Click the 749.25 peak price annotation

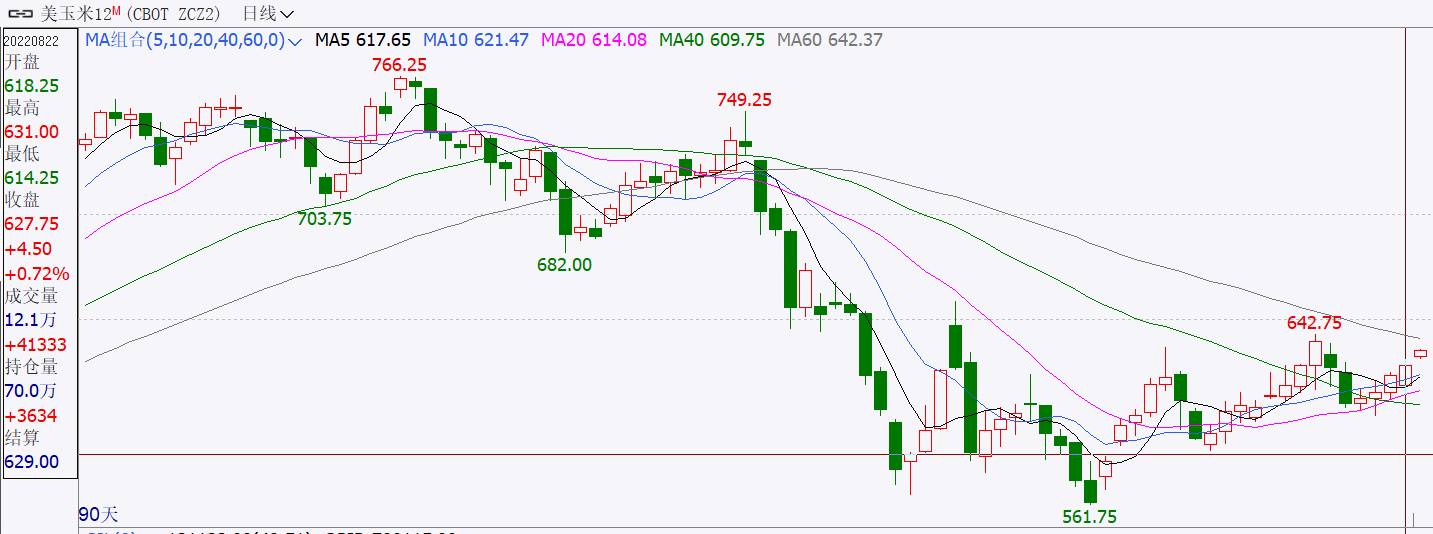pos(744,100)
